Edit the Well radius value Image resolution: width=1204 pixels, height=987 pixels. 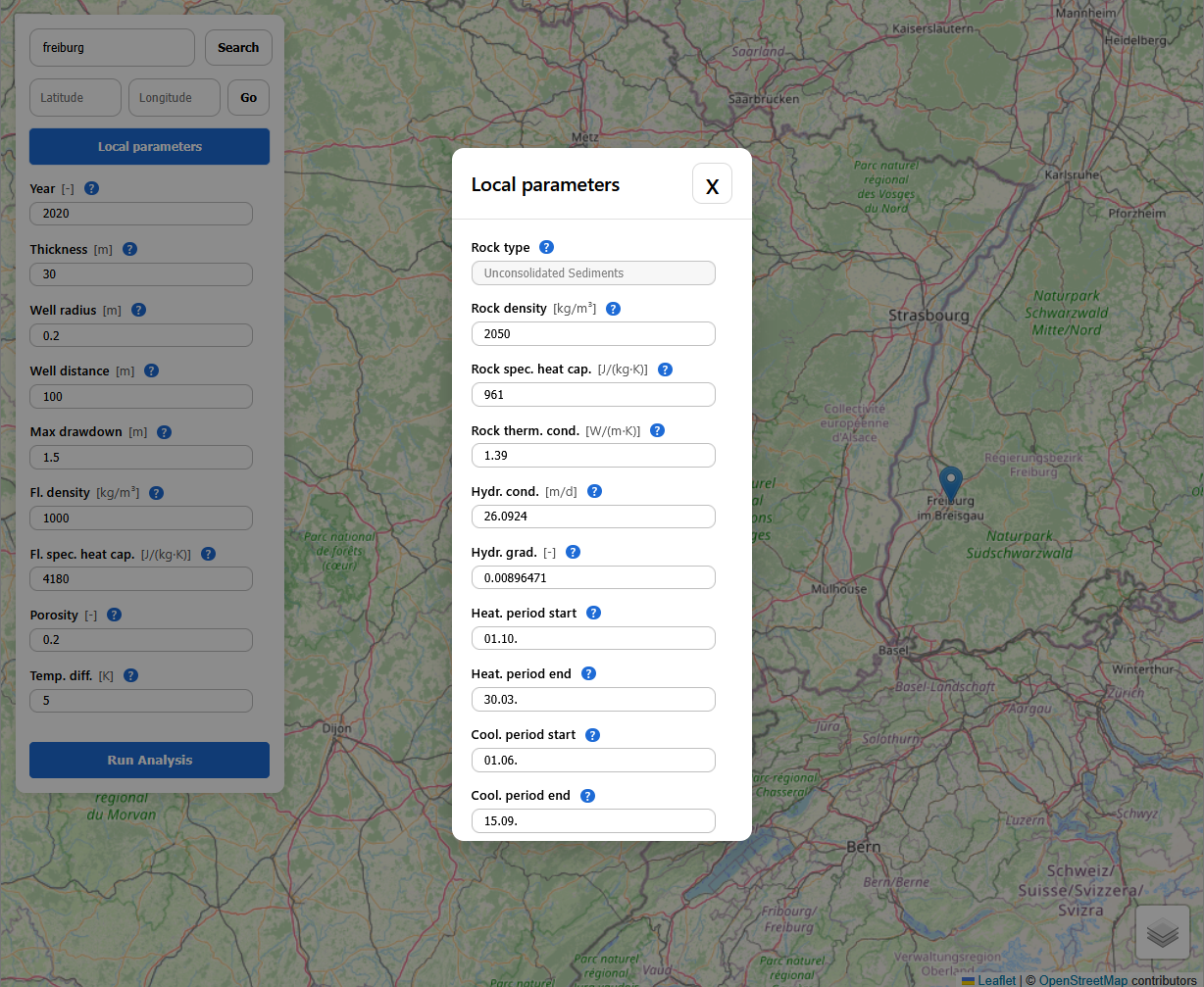(141, 335)
